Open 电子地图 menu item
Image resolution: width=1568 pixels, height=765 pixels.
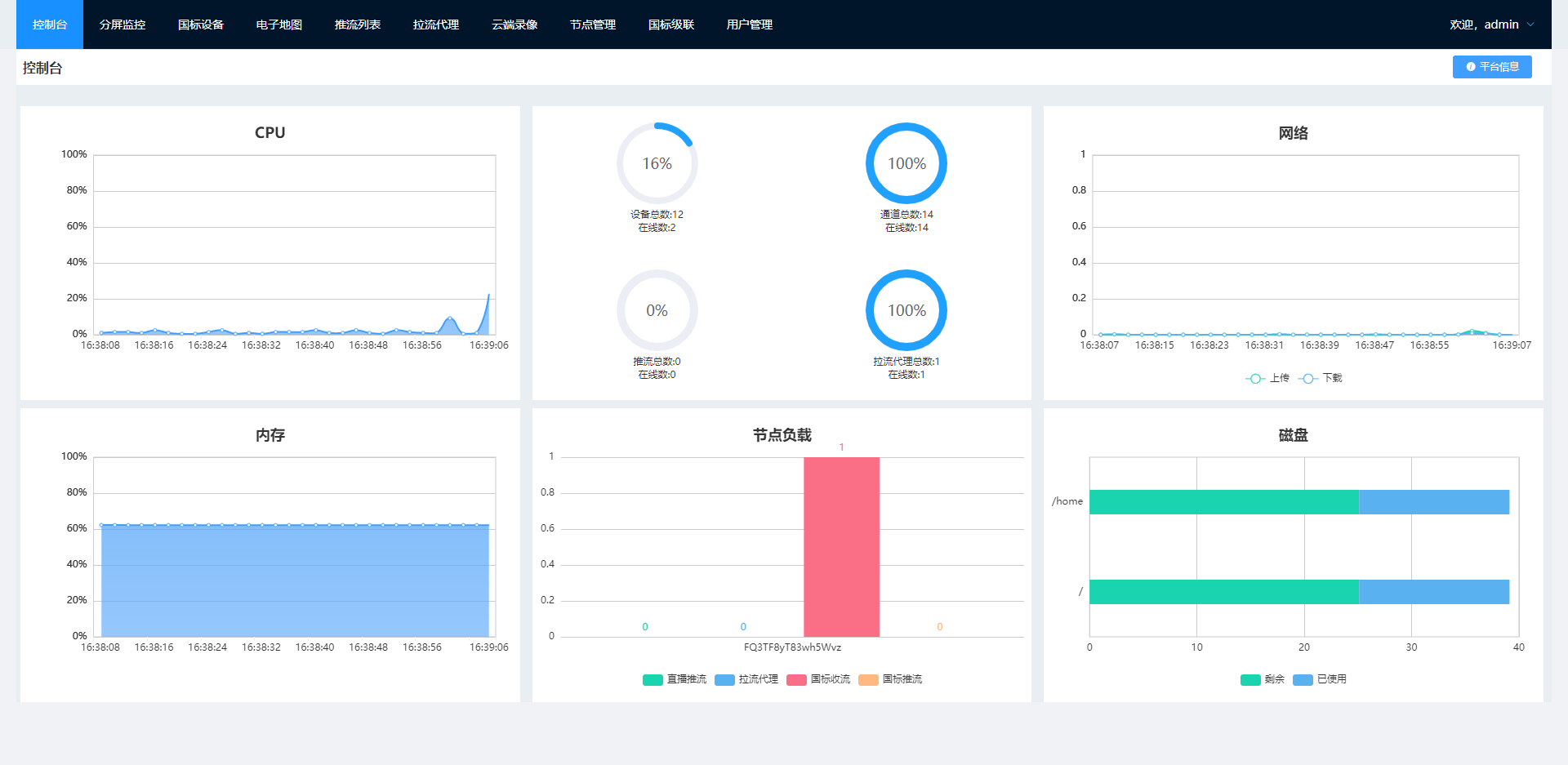(279, 24)
